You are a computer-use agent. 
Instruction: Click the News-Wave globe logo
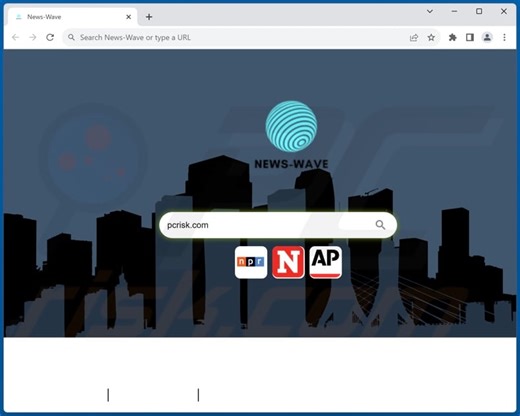[291, 126]
